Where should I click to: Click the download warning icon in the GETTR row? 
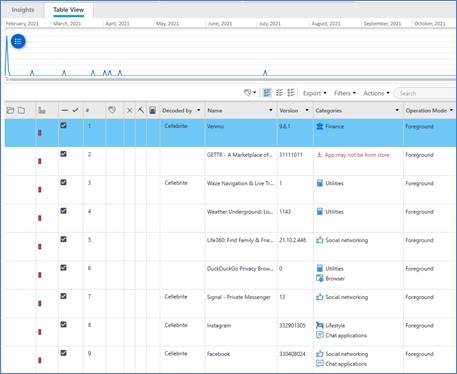click(319, 155)
